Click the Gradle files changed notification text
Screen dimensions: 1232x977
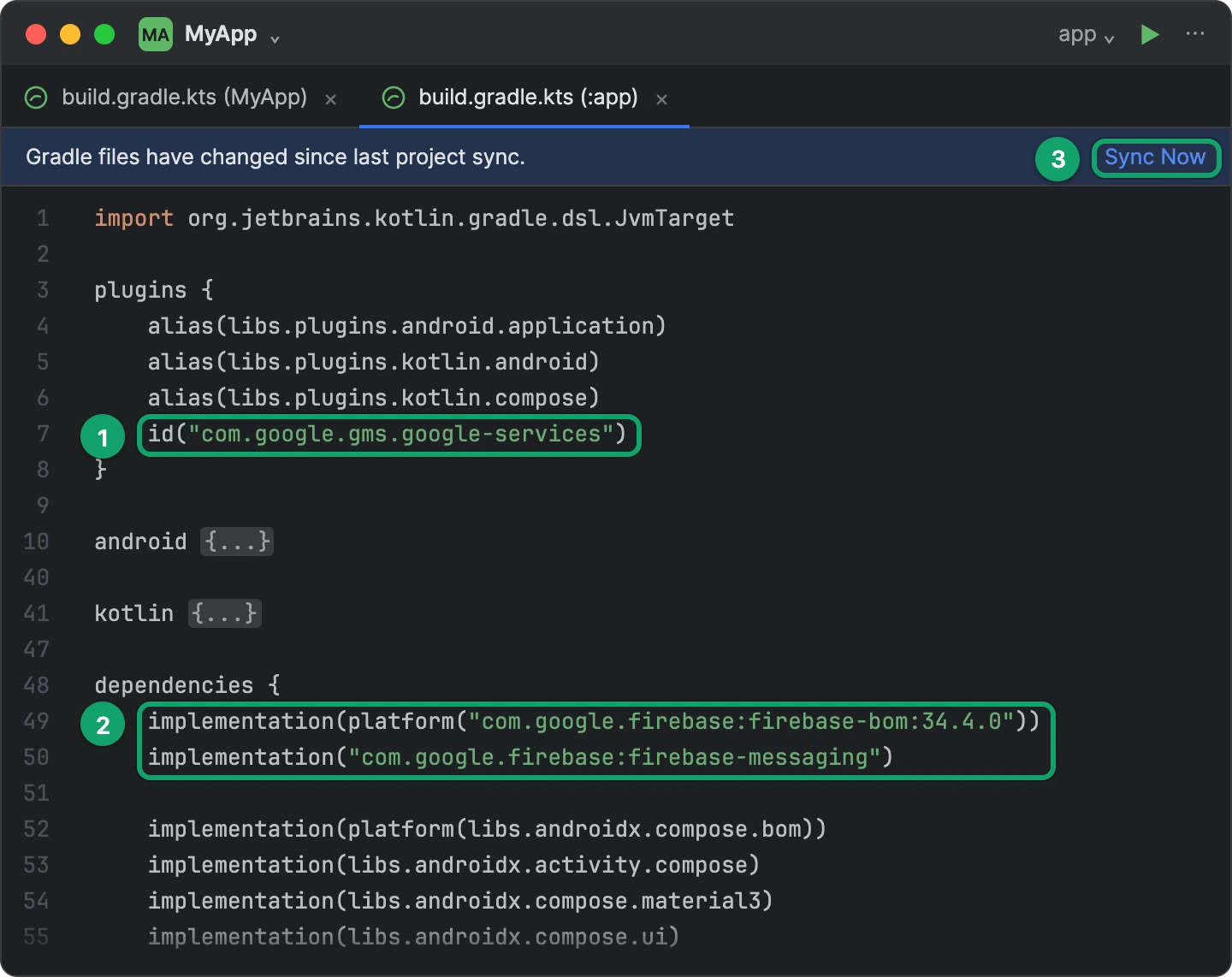click(x=275, y=157)
